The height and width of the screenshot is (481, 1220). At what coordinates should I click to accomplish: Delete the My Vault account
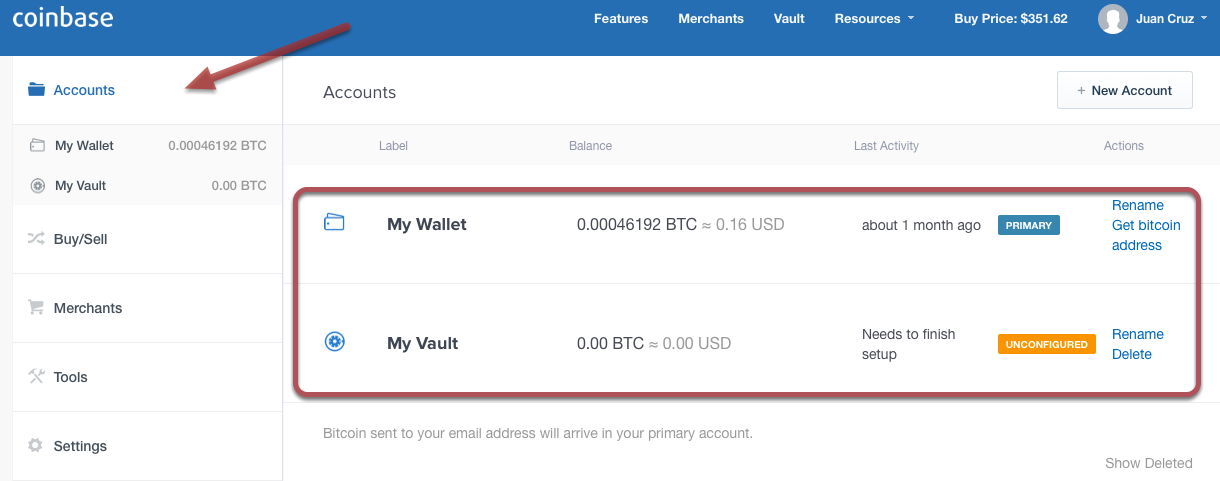[1132, 354]
